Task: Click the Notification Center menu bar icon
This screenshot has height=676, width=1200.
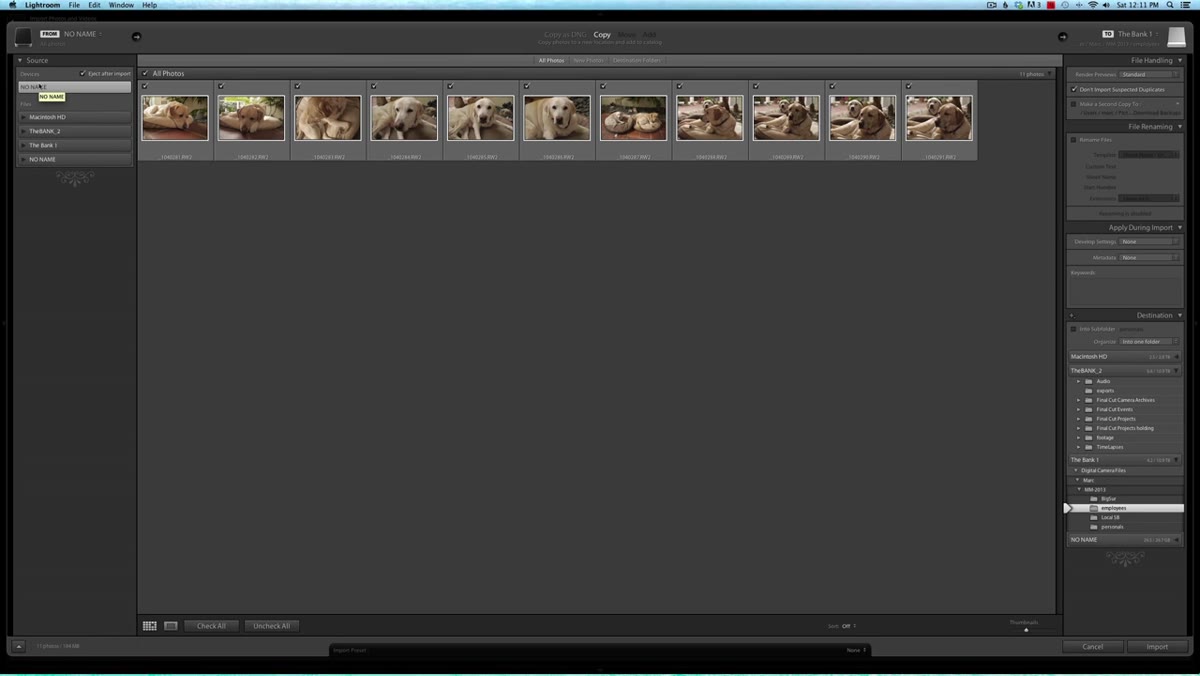Action: [x=1186, y=5]
